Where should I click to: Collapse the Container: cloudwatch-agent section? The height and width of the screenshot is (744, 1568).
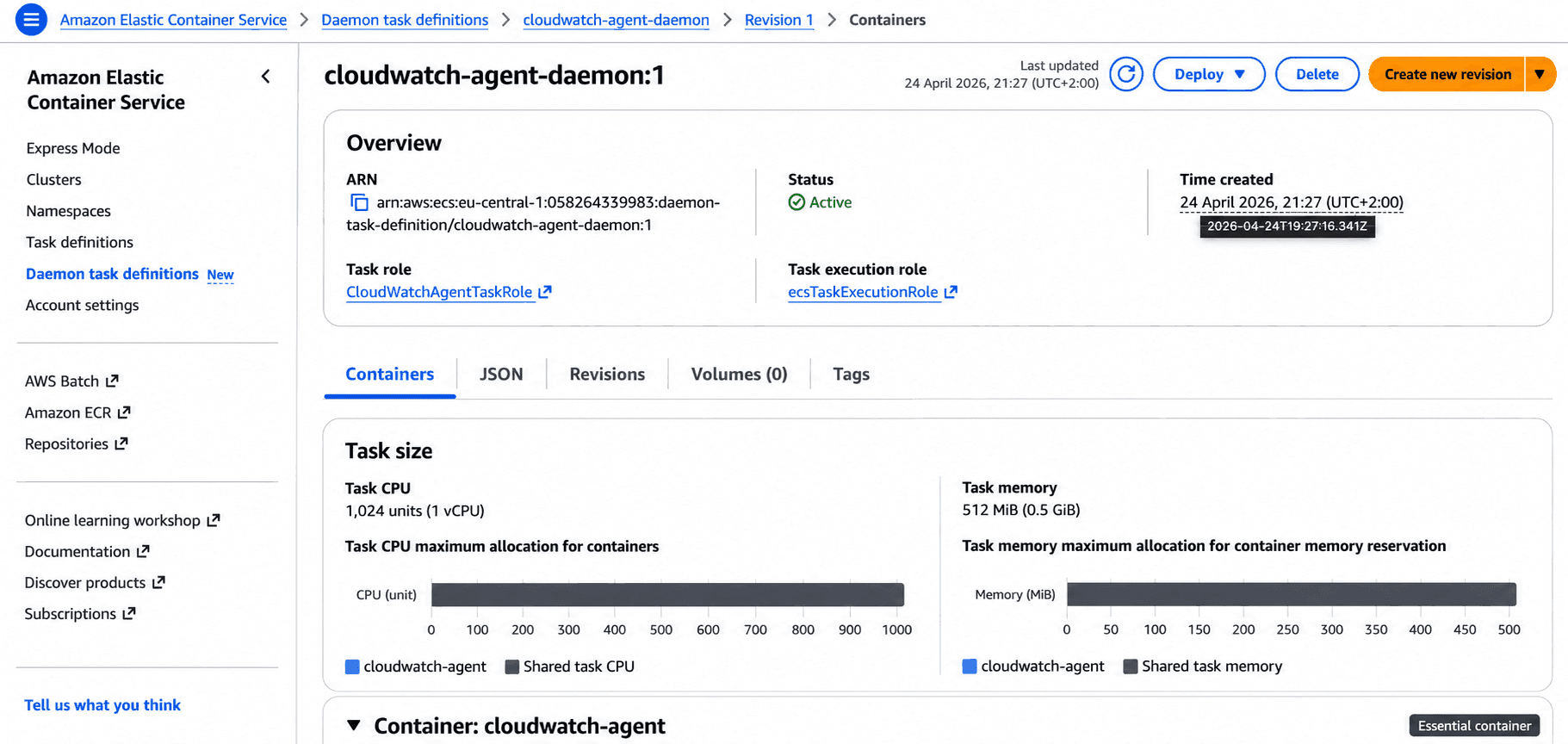pyautogui.click(x=354, y=726)
